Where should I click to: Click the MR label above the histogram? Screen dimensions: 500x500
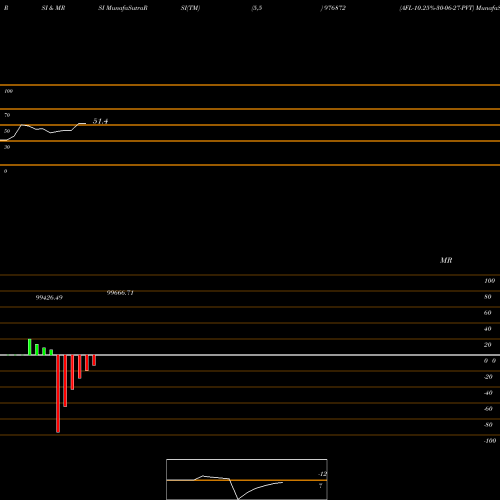446,260
